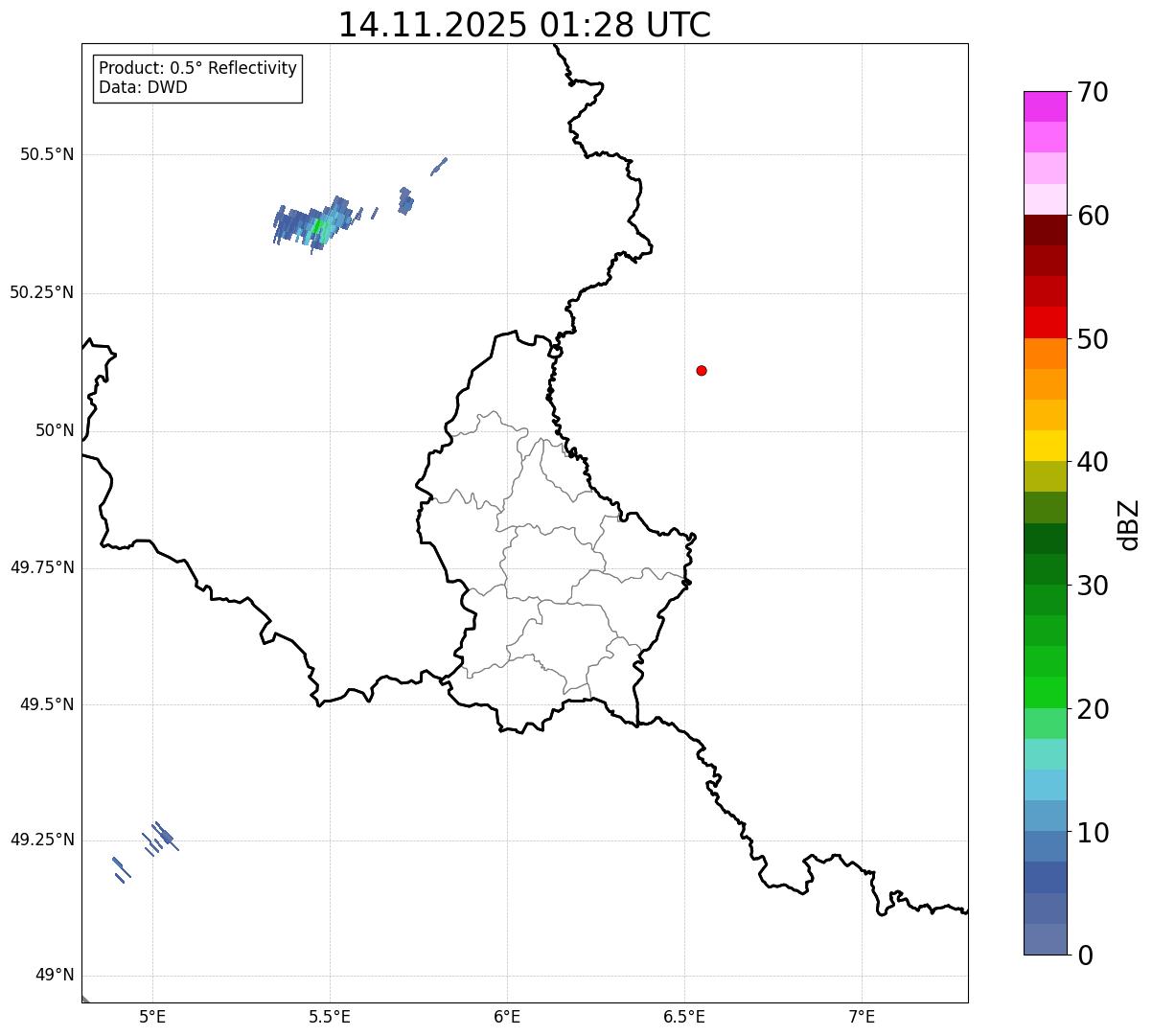The width and height of the screenshot is (1152, 1036).
Task: Click the latitude label "50°N"
Action: coord(55,430)
